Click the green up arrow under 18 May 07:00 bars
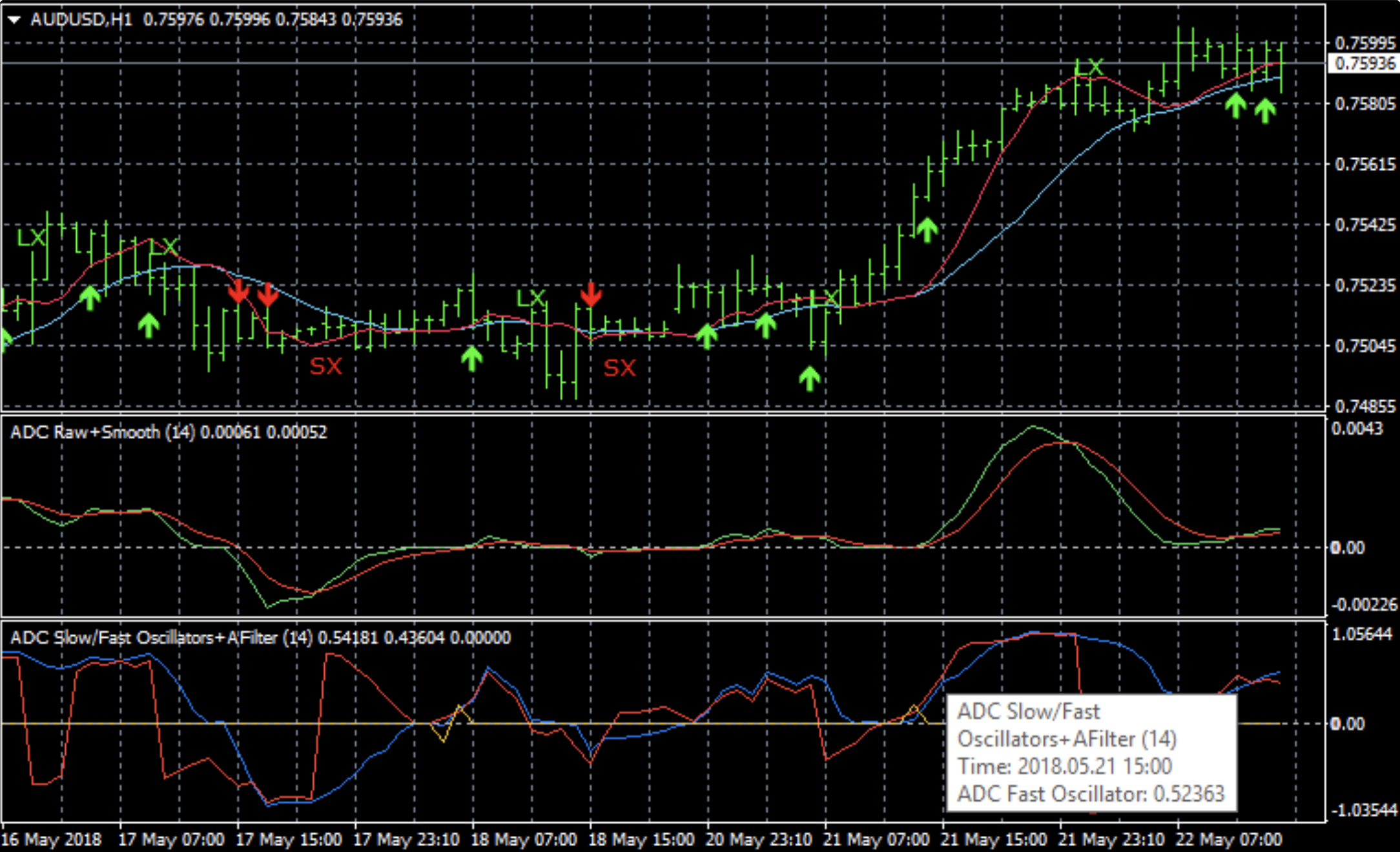The width and height of the screenshot is (1400, 852). (471, 358)
